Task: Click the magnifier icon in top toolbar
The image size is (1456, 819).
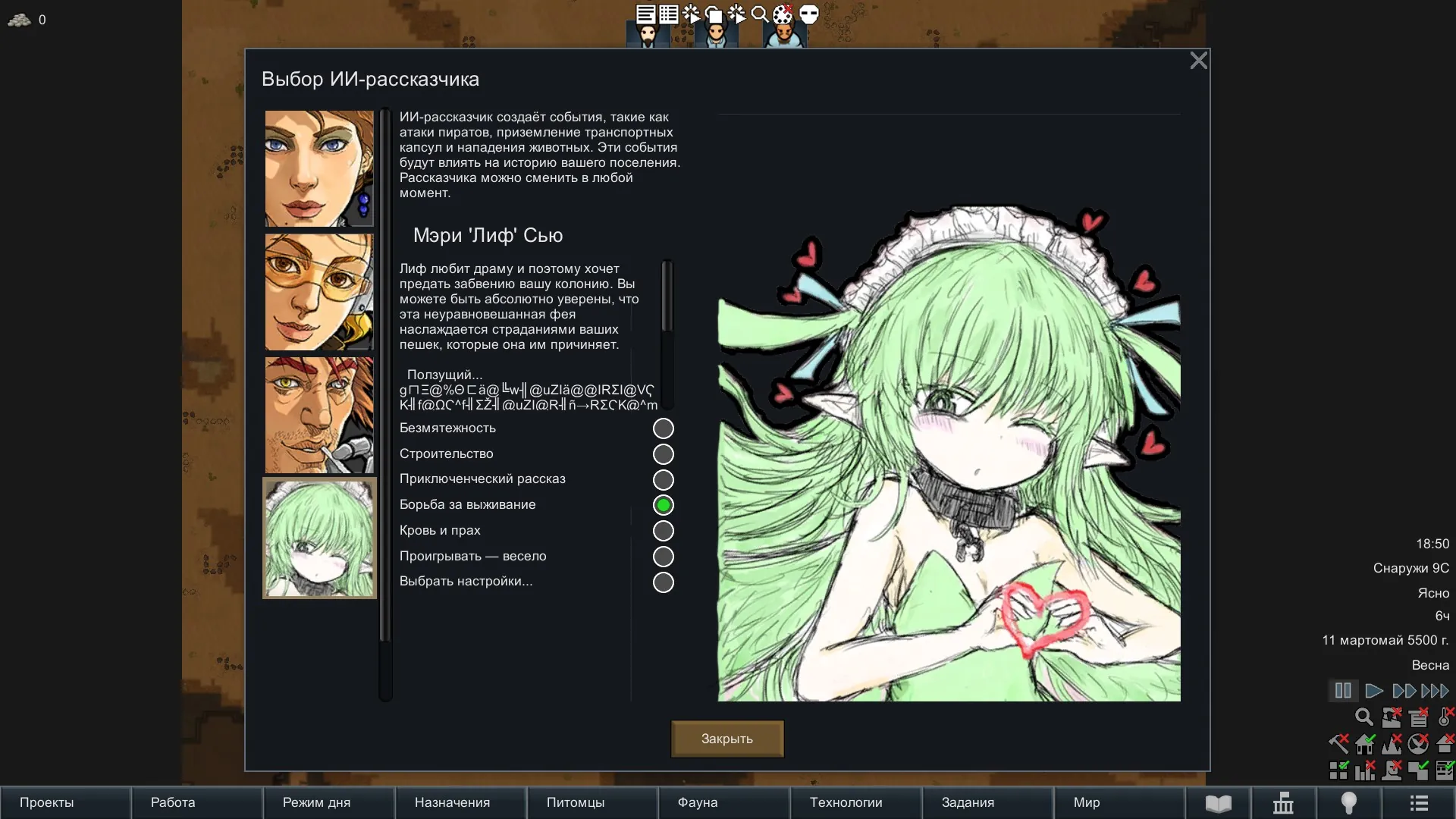Action: 759,14
